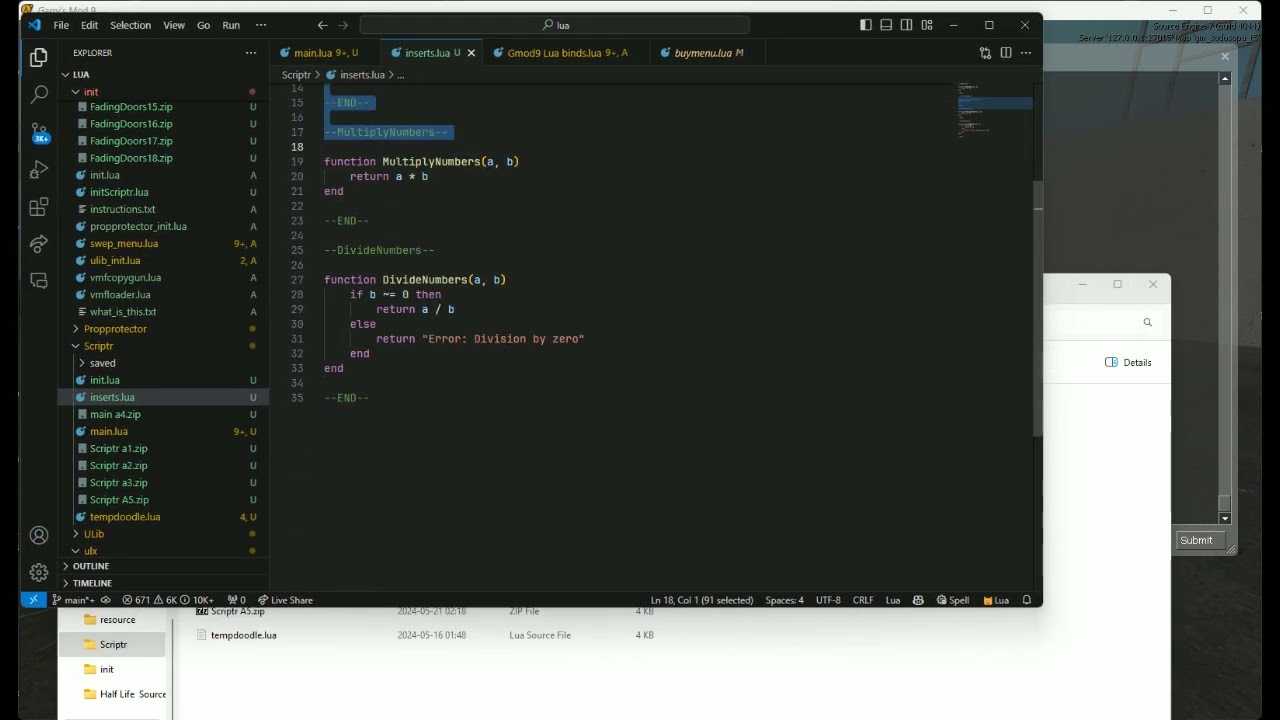This screenshot has height=720, width=1280.
Task: Expand the ULib folder
Action: tap(162, 534)
